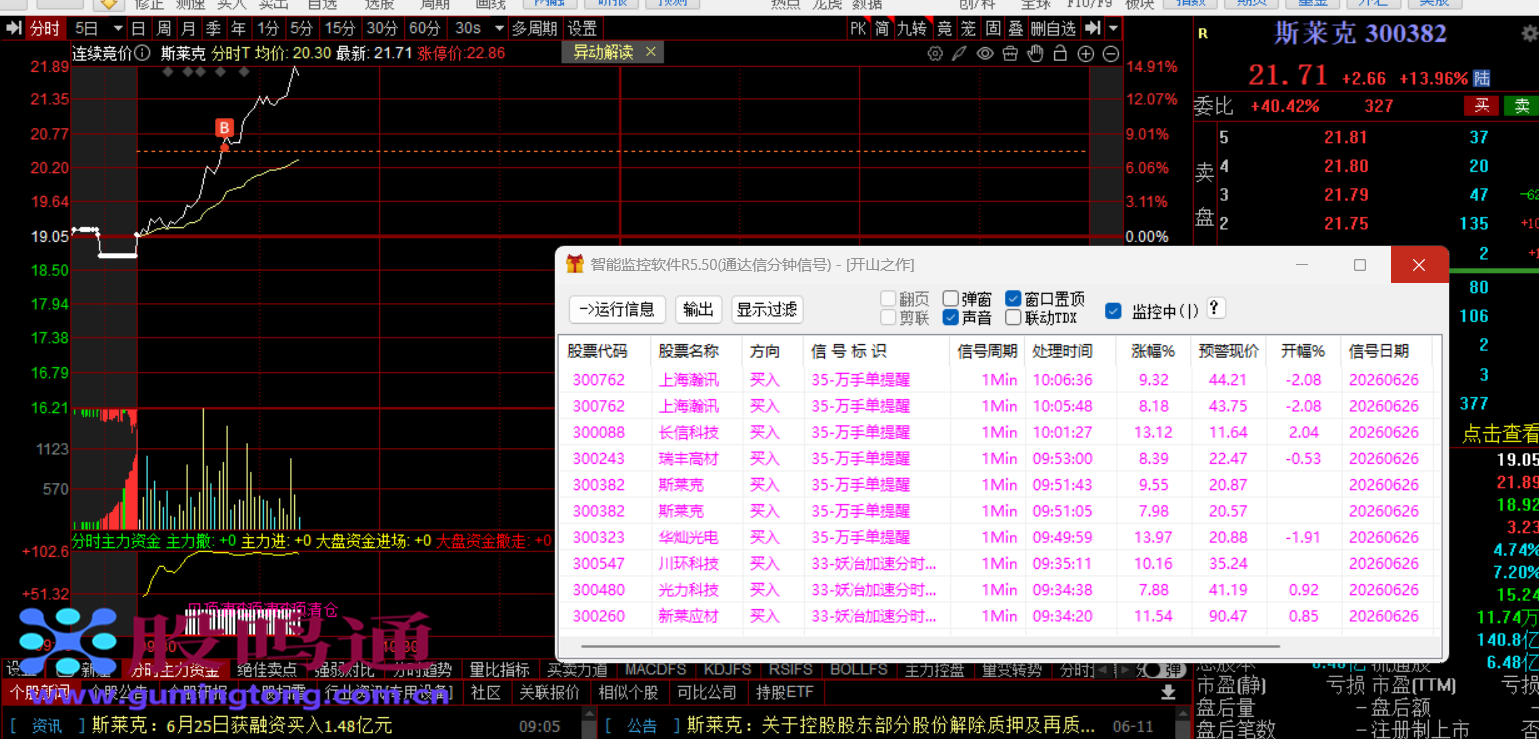Open the 持股ETF tab
The image size is (1539, 739).
[x=785, y=692]
